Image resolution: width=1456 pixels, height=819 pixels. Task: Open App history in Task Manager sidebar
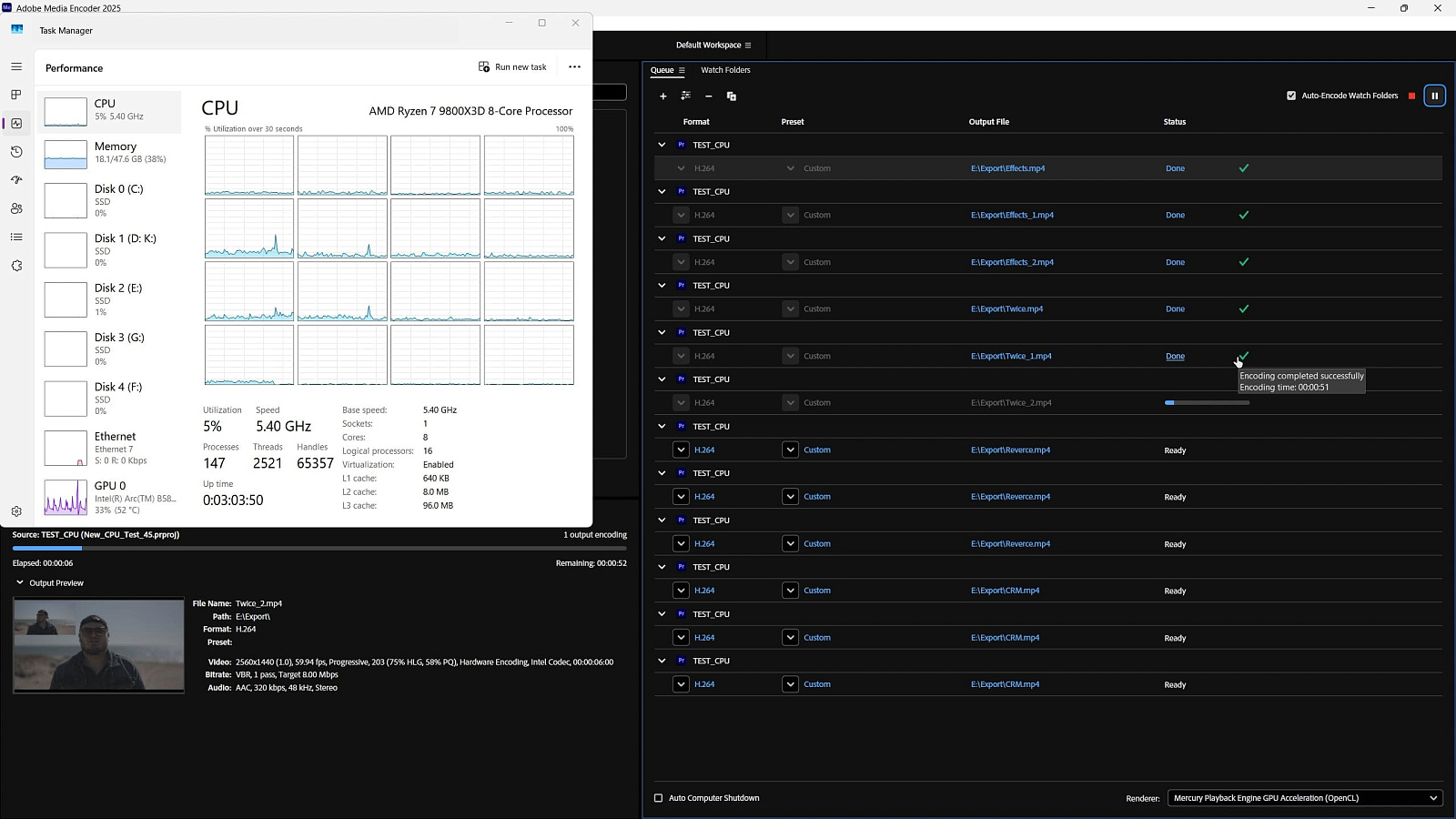tap(16, 152)
